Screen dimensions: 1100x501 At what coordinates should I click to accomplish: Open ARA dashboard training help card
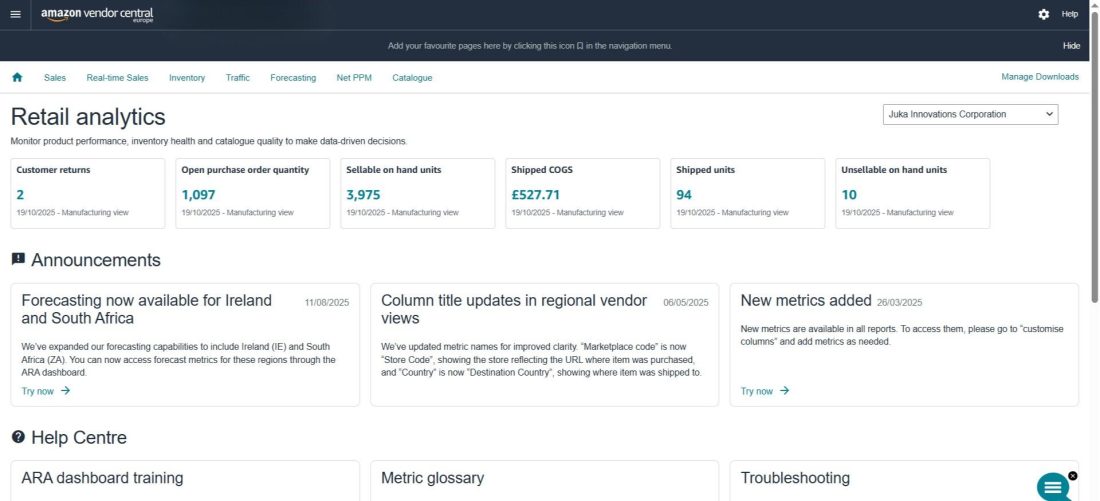coord(185,481)
